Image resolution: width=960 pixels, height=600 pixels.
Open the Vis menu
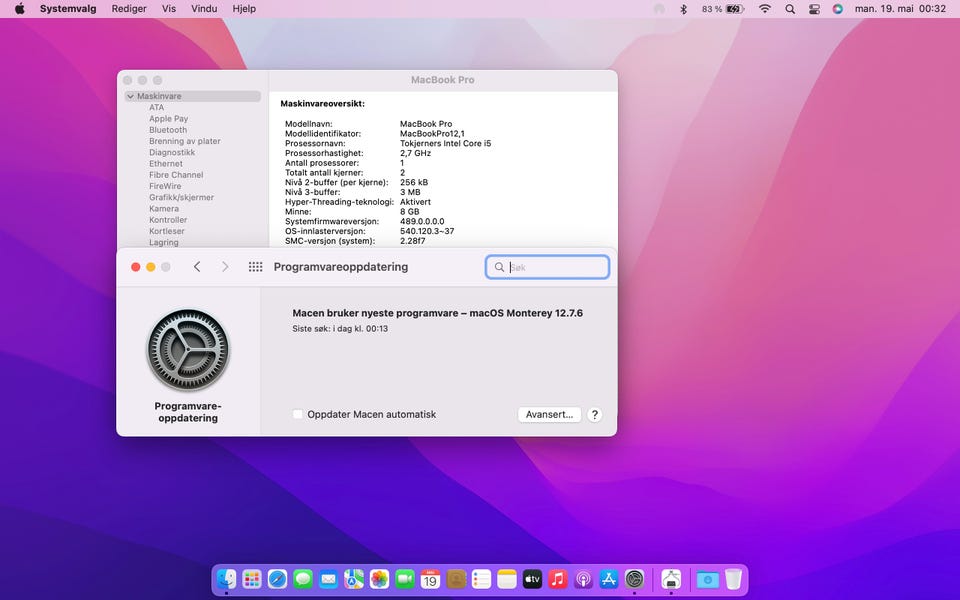point(169,9)
